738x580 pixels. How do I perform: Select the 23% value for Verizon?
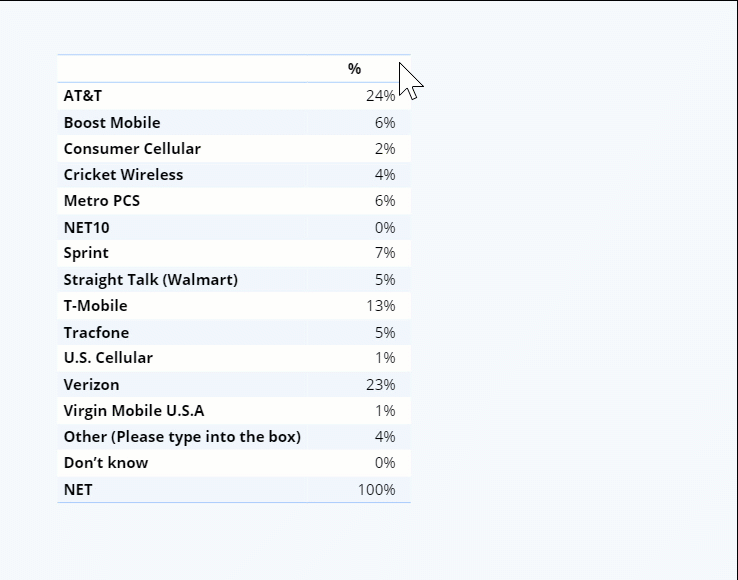click(x=381, y=385)
